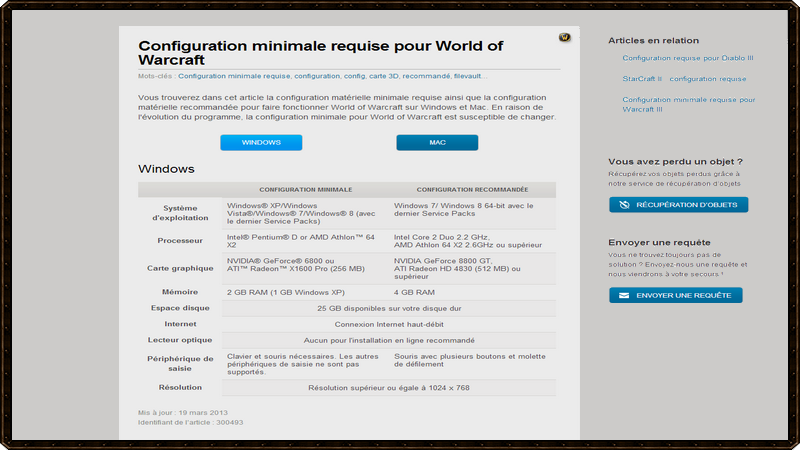Open Configuration requise pour Diablo III link
Screen dimensions: 800x450
pyautogui.click(x=688, y=58)
